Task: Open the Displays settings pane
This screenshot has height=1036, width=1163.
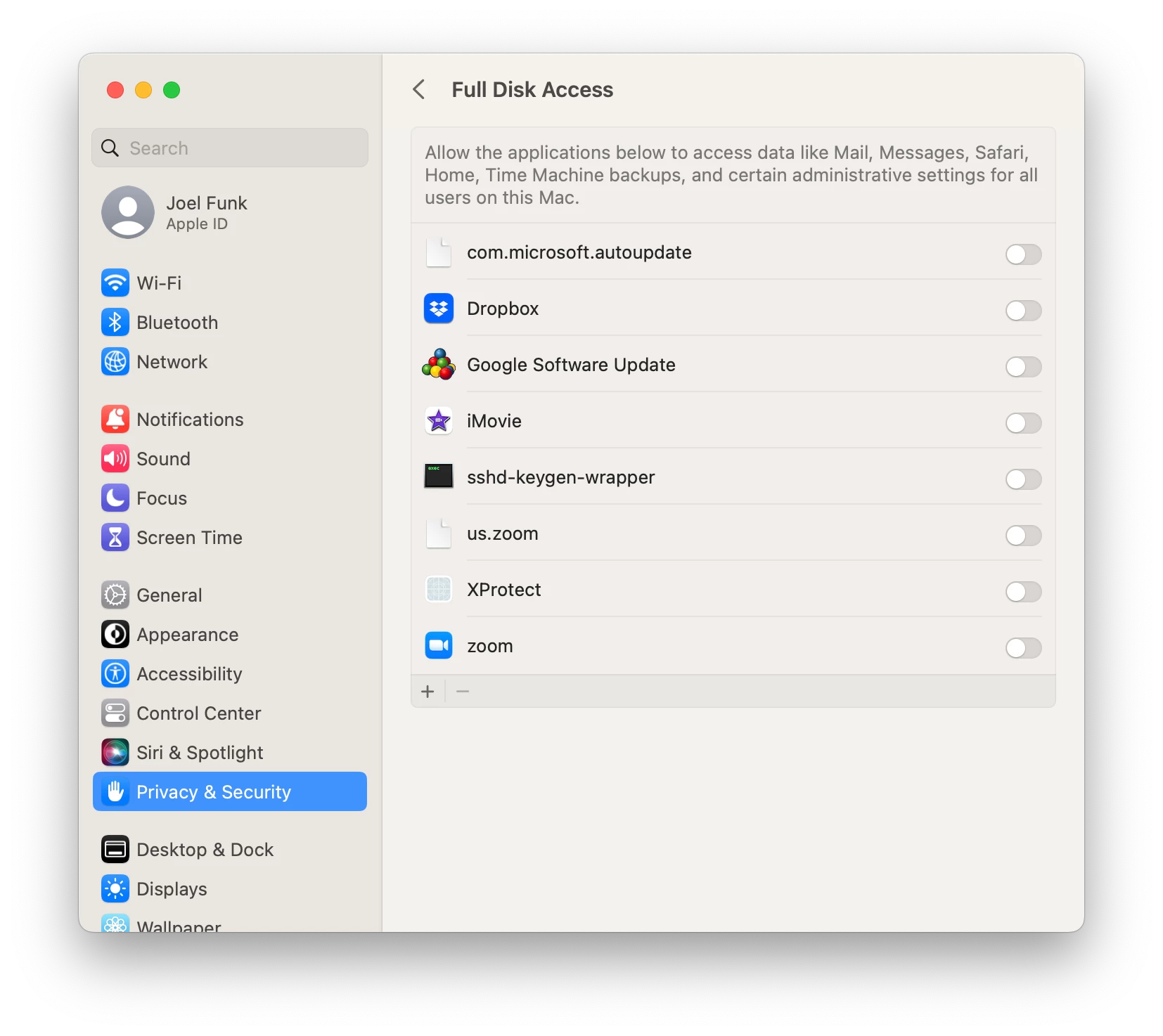Action: pos(230,889)
